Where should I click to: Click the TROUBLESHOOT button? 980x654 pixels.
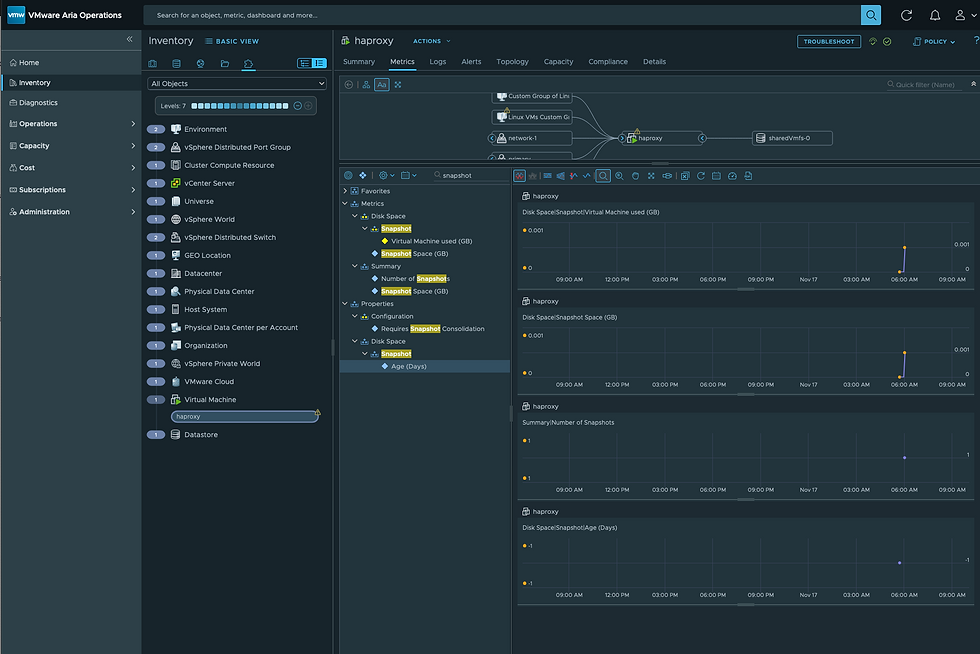pyautogui.click(x=829, y=41)
